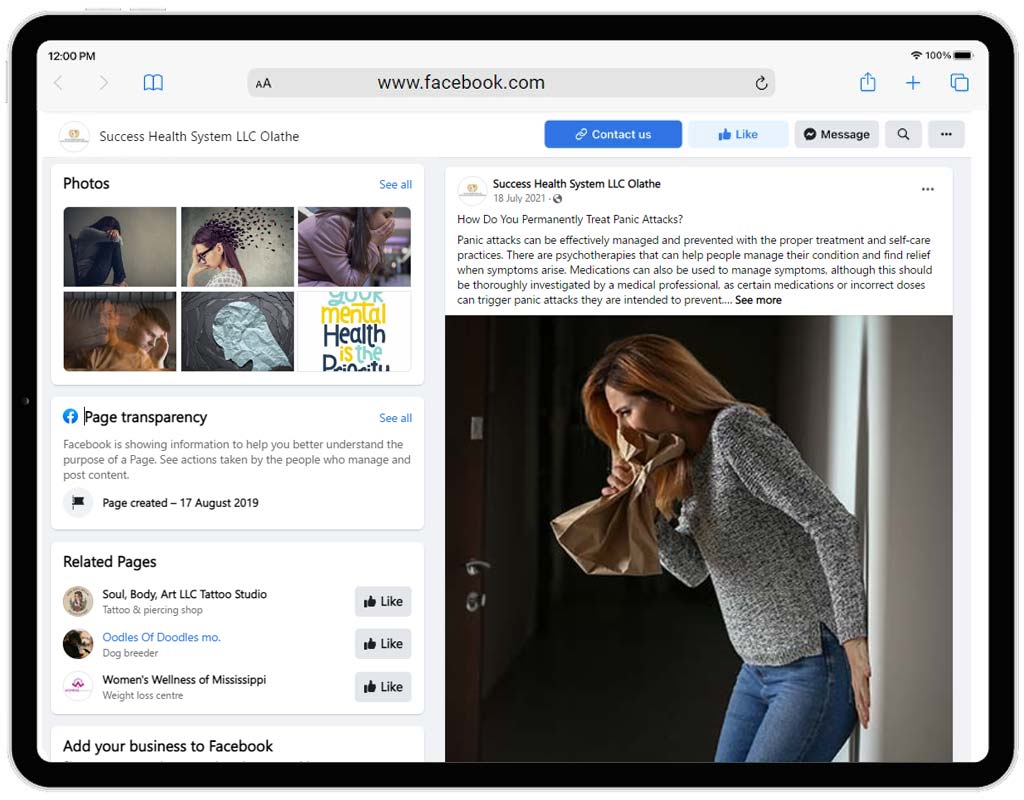This screenshot has width=1024, height=800.
Task: Open the page header three-dots menu
Action: pyautogui.click(x=946, y=135)
